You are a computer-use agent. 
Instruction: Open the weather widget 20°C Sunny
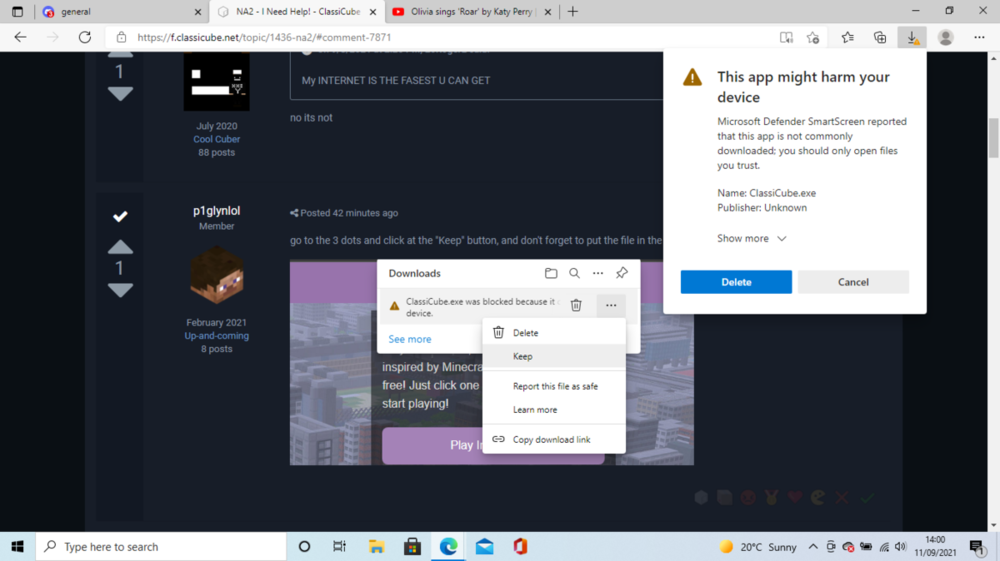pyautogui.click(x=758, y=547)
